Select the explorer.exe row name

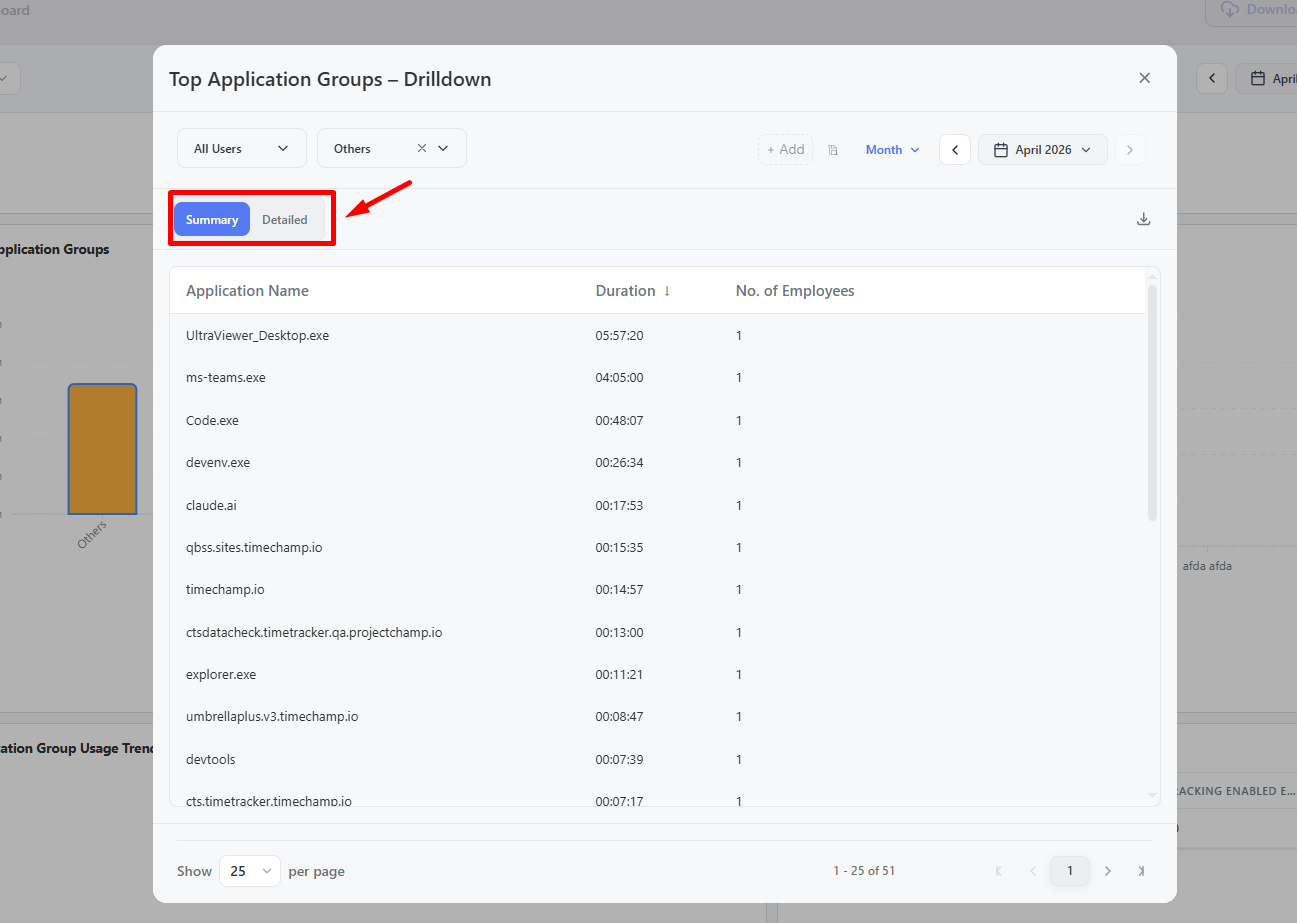(221, 675)
